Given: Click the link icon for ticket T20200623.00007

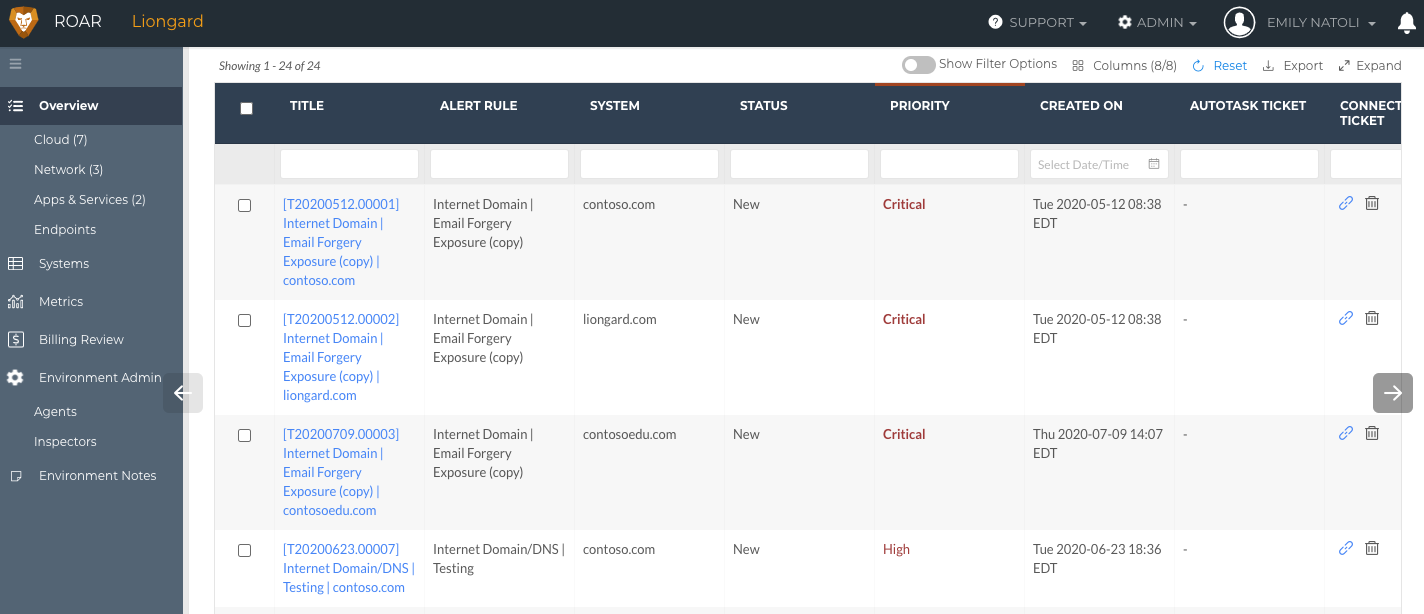Looking at the screenshot, I should click(x=1345, y=548).
